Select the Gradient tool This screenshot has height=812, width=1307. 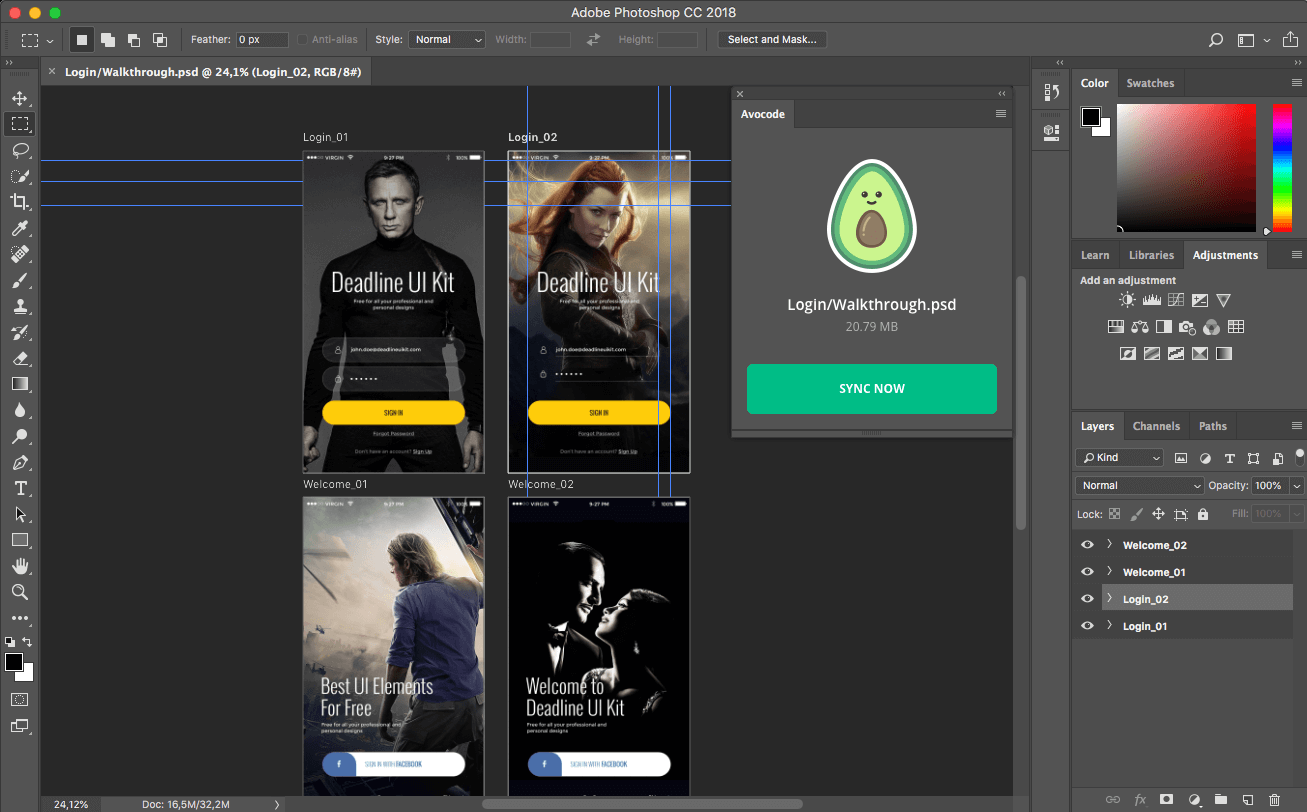click(19, 384)
